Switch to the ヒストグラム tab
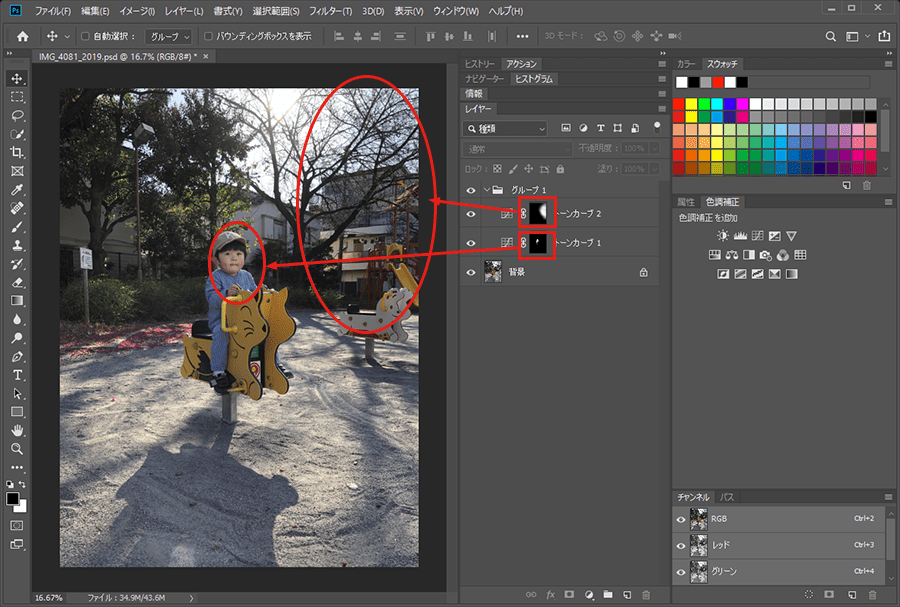 [534, 79]
